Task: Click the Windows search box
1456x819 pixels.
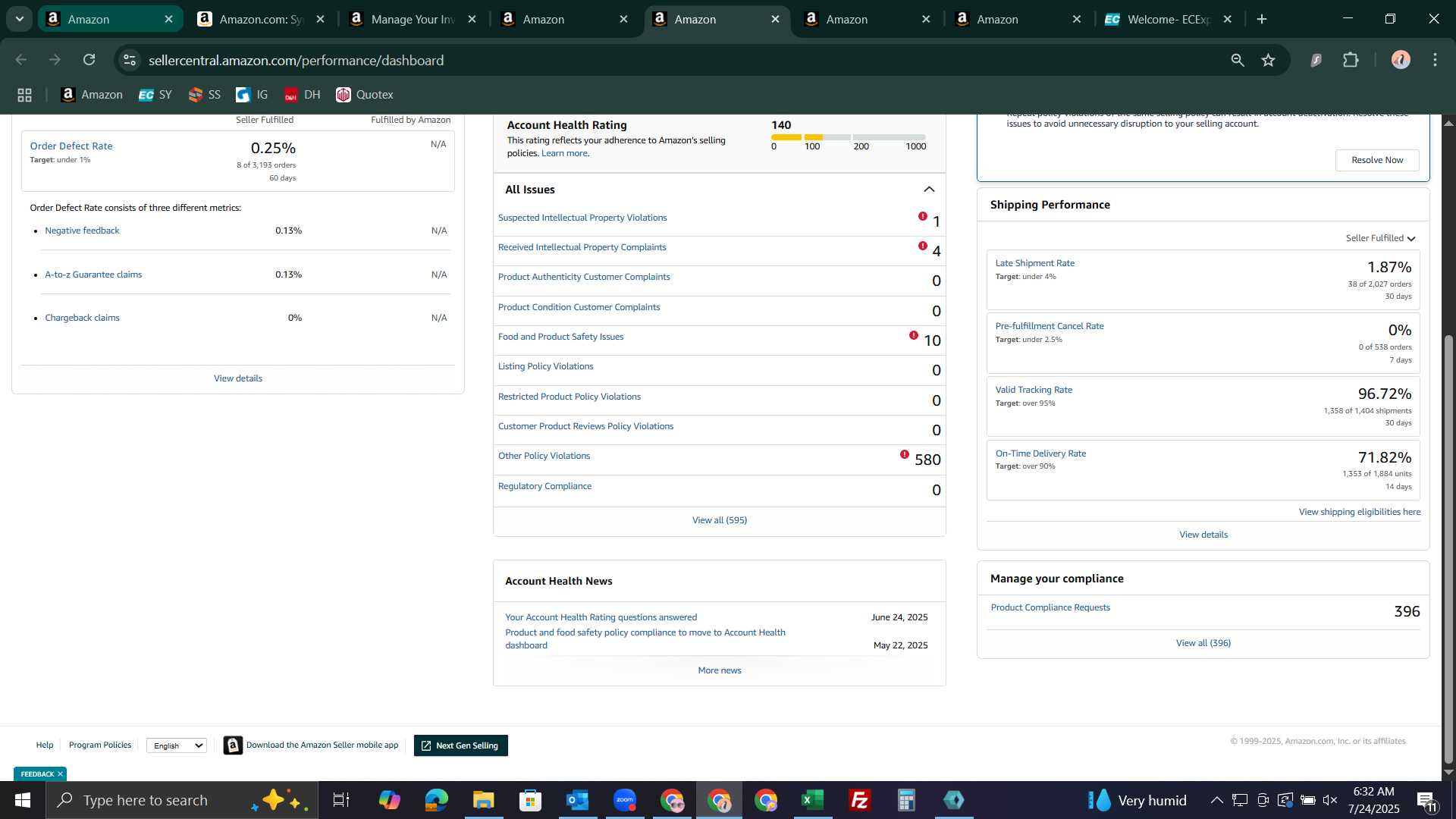Action: click(x=182, y=800)
